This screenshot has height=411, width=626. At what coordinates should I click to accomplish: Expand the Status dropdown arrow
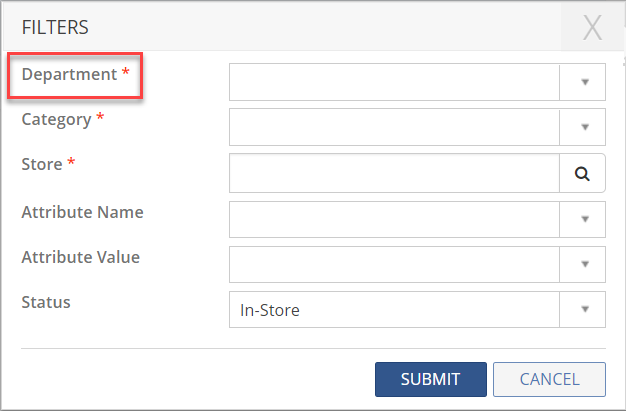coord(585,310)
